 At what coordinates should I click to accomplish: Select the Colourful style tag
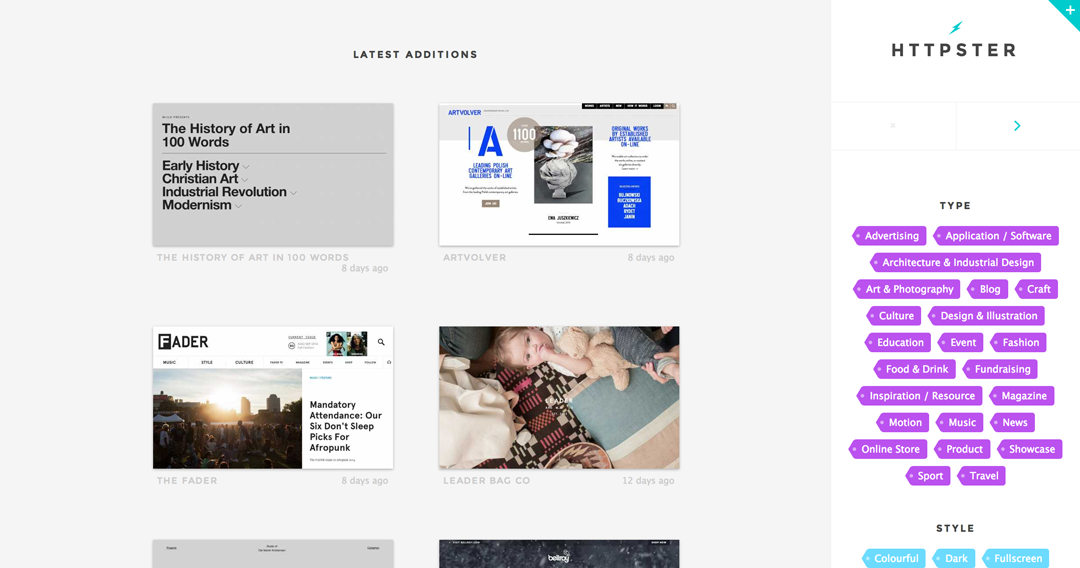click(x=893, y=558)
